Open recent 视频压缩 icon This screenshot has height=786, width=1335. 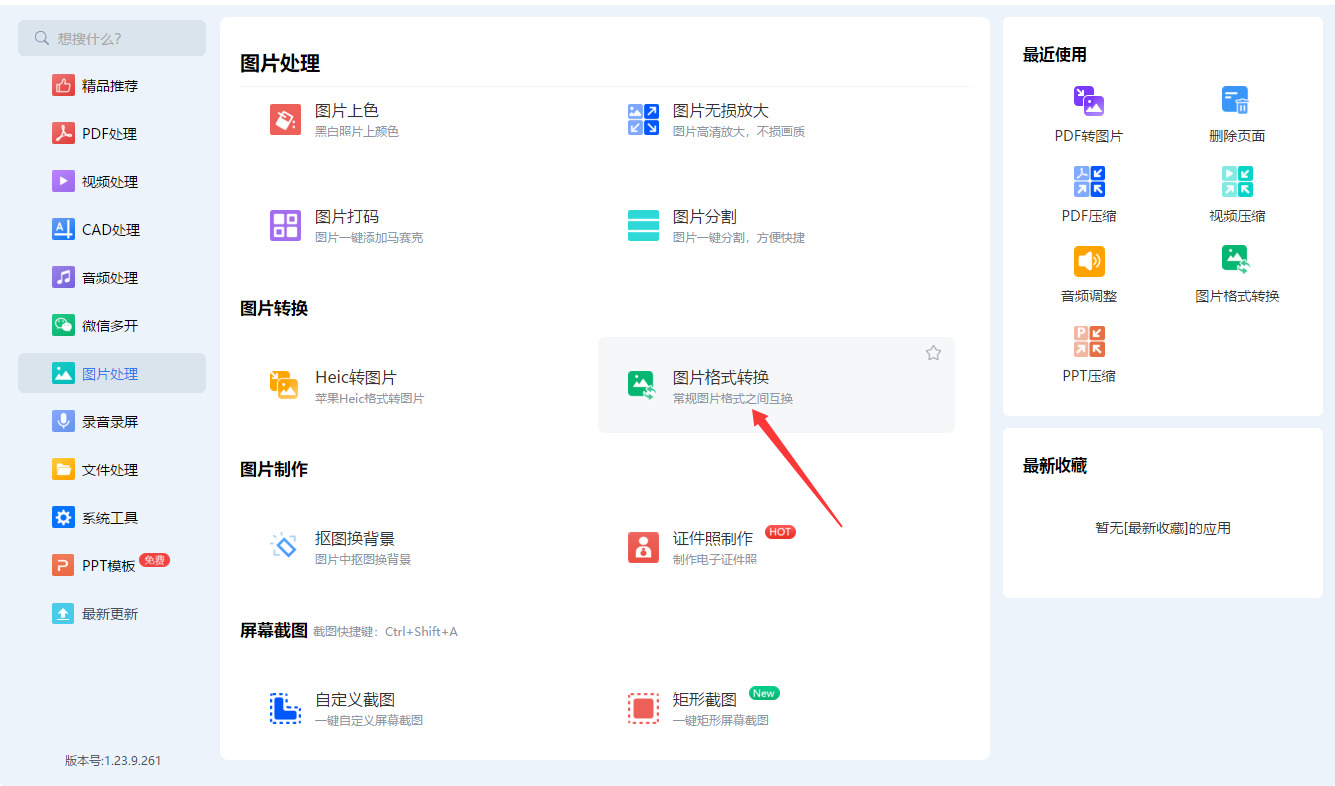tap(1237, 181)
